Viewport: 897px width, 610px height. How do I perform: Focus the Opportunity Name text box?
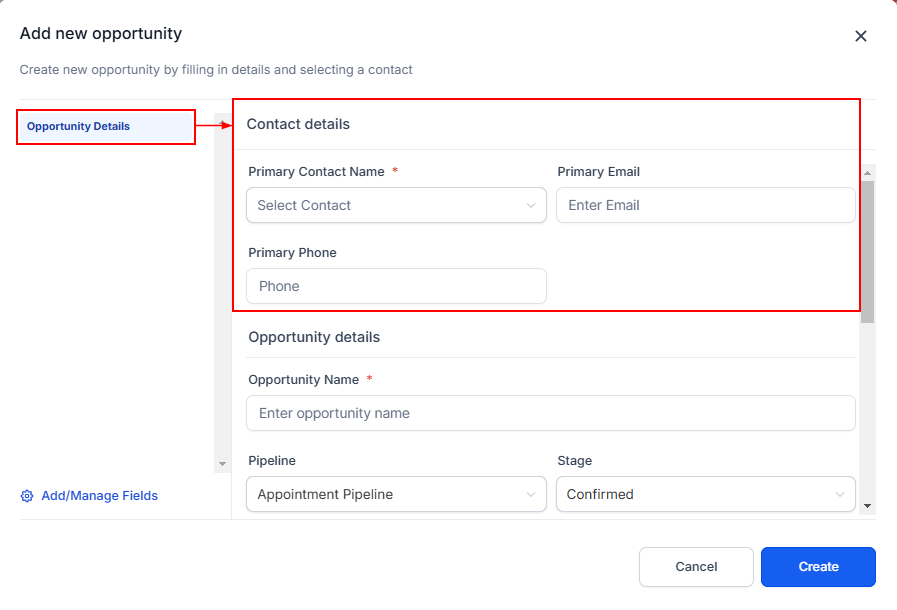[550, 413]
